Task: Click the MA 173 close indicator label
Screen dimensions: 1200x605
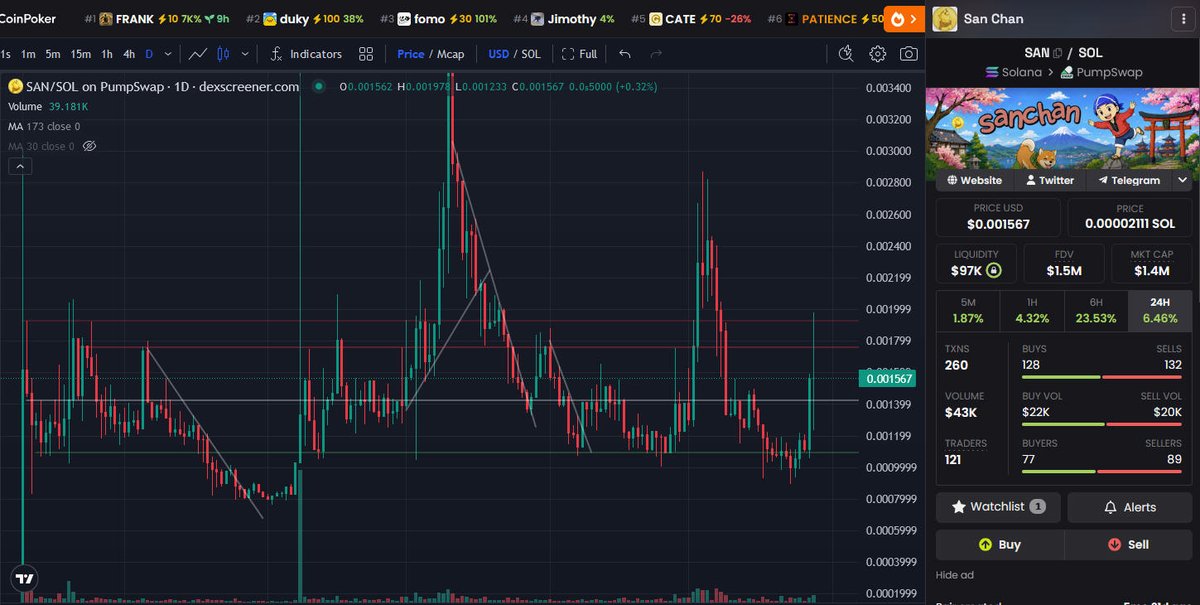Action: coord(44,126)
